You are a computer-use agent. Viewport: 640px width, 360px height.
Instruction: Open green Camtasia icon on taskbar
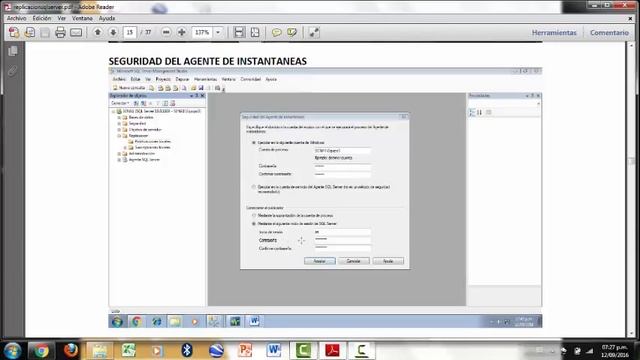click(303, 351)
